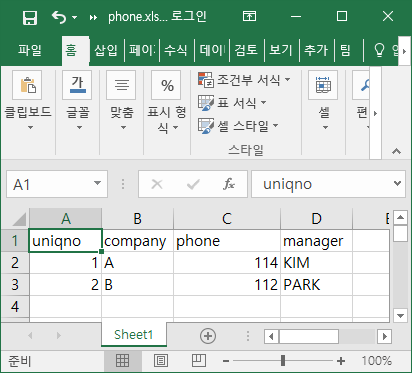The width and height of the screenshot is (412, 373).
Task: Click the cancel X formula button
Action: pos(157,184)
